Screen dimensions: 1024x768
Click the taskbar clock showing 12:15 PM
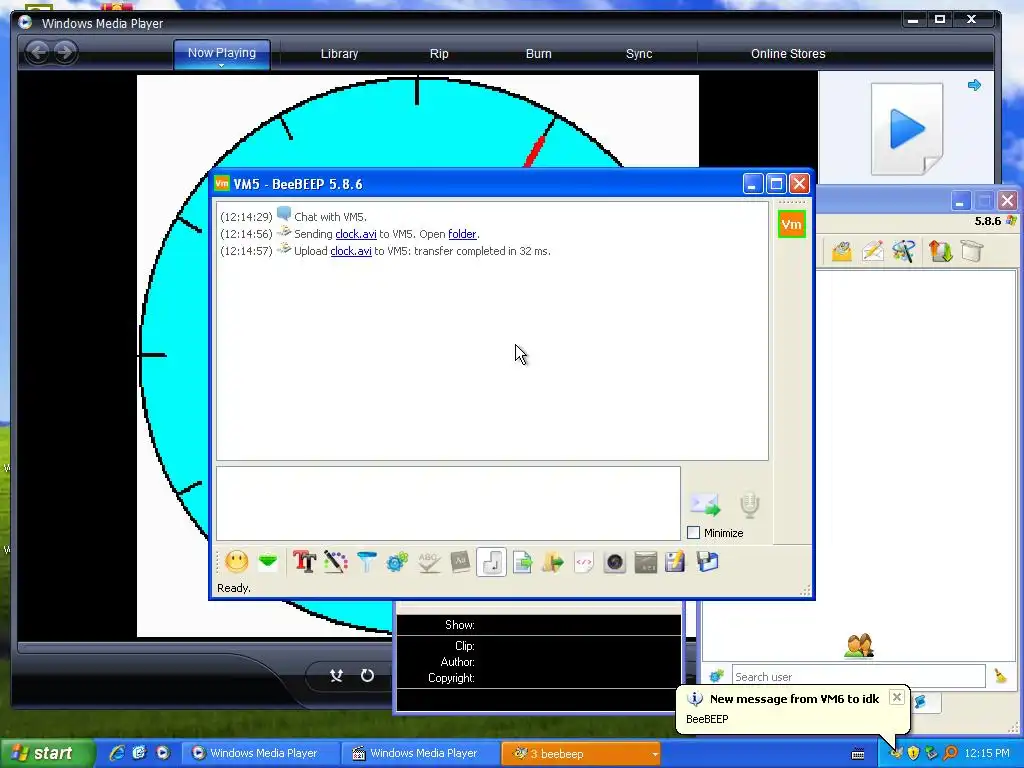pyautogui.click(x=987, y=753)
